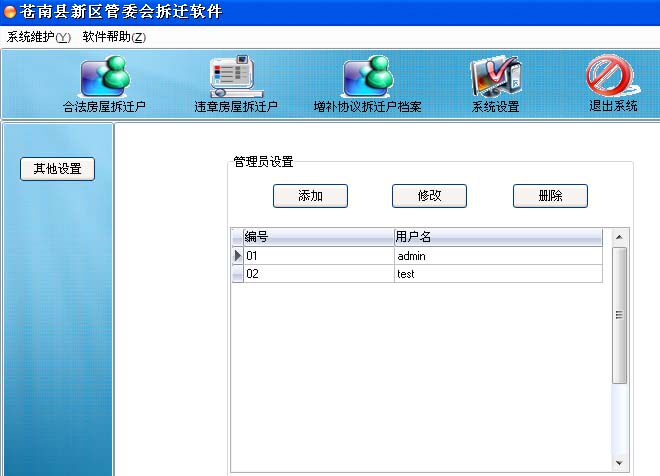Viewport: 660px width, 476px height.
Task: Sort by the 用户名 column header
Action: pos(498,237)
